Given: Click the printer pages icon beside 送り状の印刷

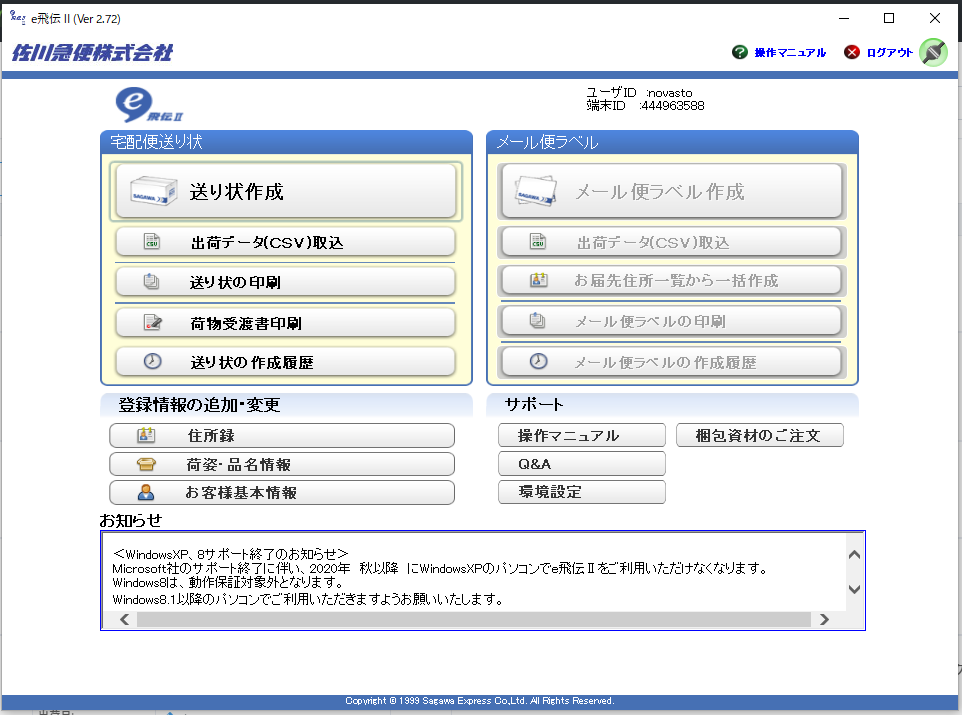Looking at the screenshot, I should [x=151, y=282].
